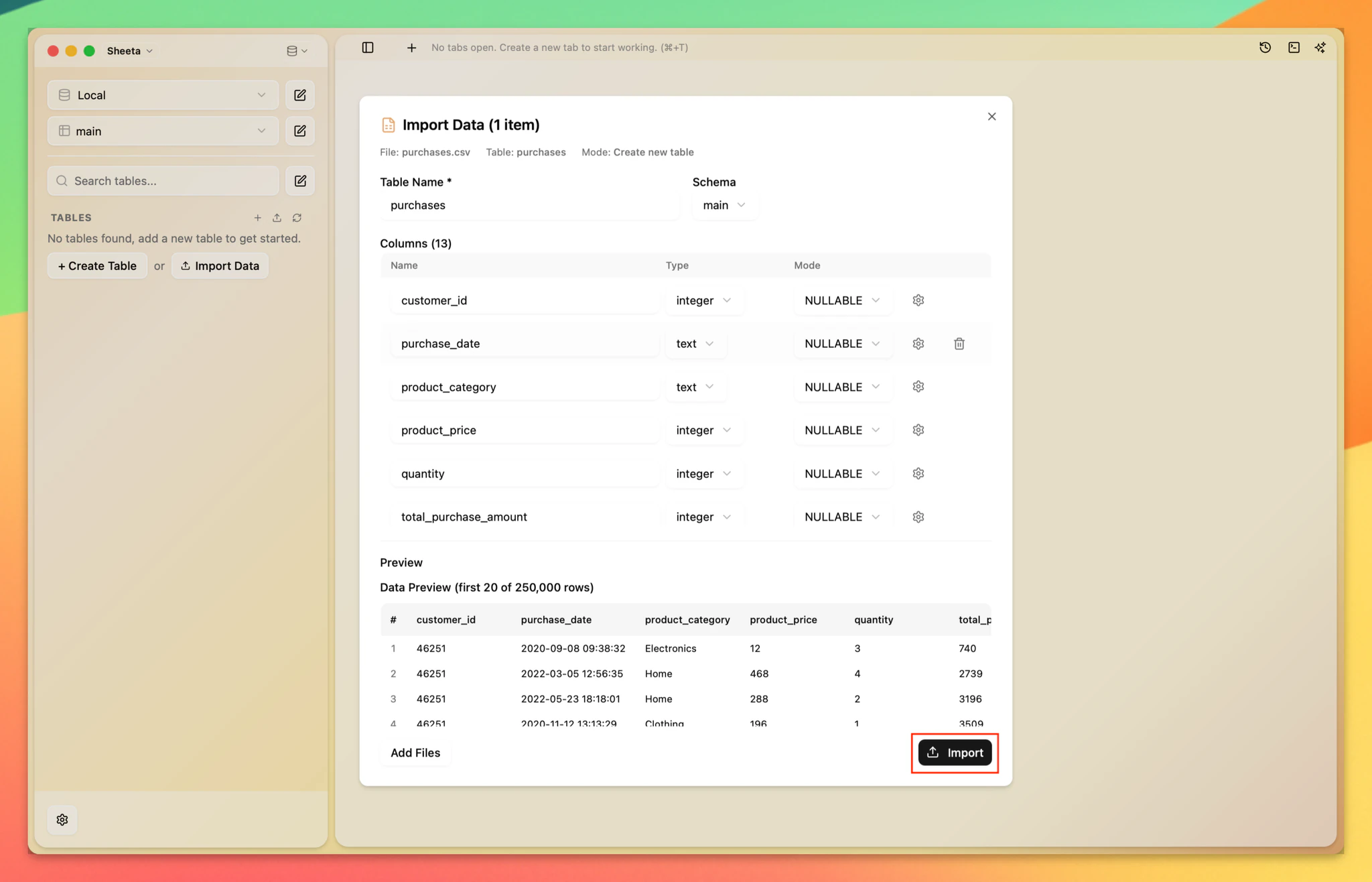Image resolution: width=1372 pixels, height=882 pixels.
Task: Click the Table Name input field
Action: [529, 205]
